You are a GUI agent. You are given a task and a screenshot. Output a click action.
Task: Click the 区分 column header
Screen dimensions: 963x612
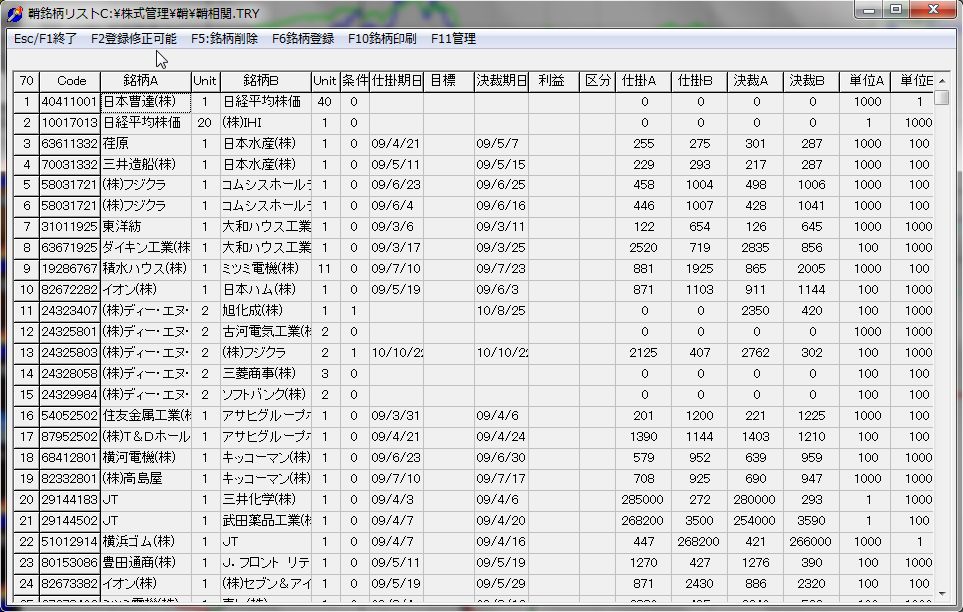597,81
